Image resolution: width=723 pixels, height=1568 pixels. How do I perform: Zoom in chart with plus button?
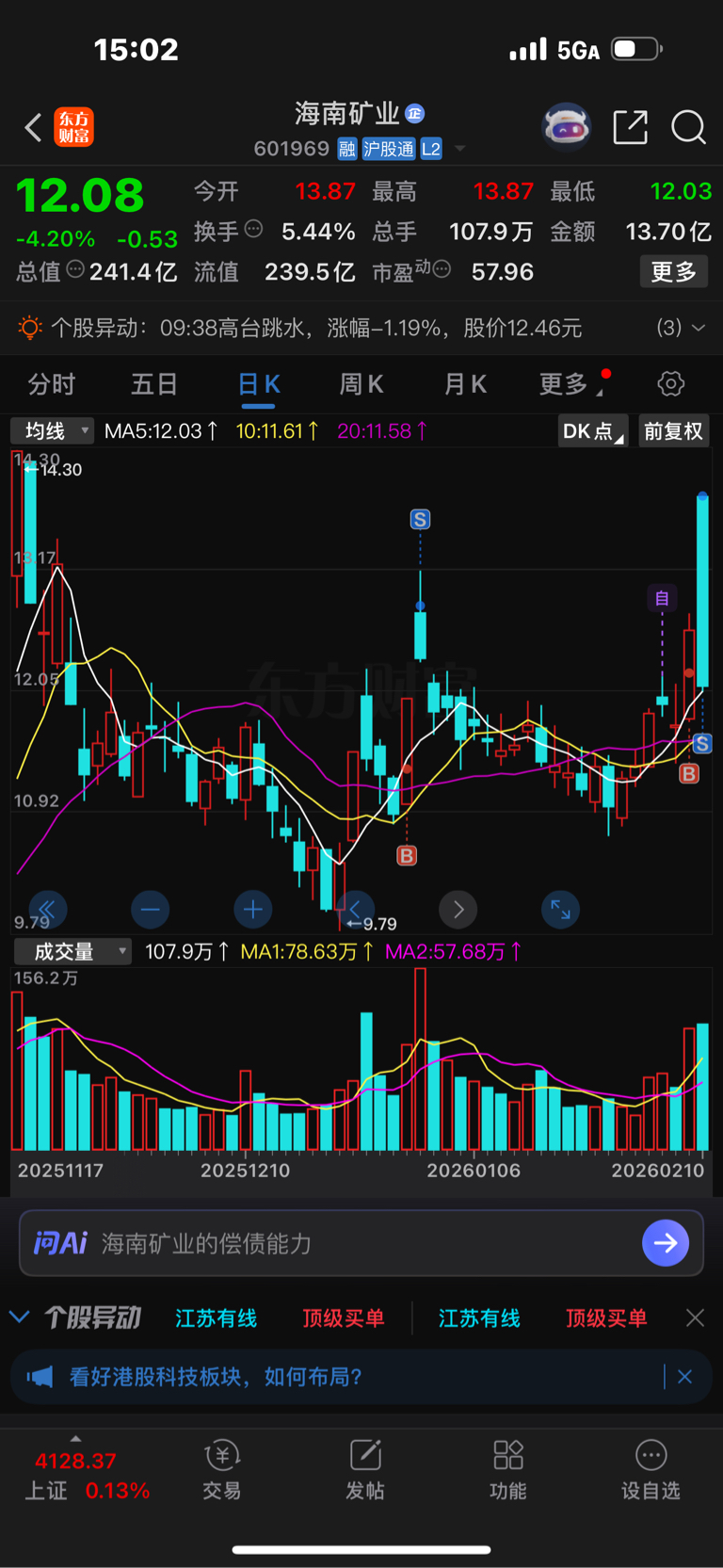point(252,909)
